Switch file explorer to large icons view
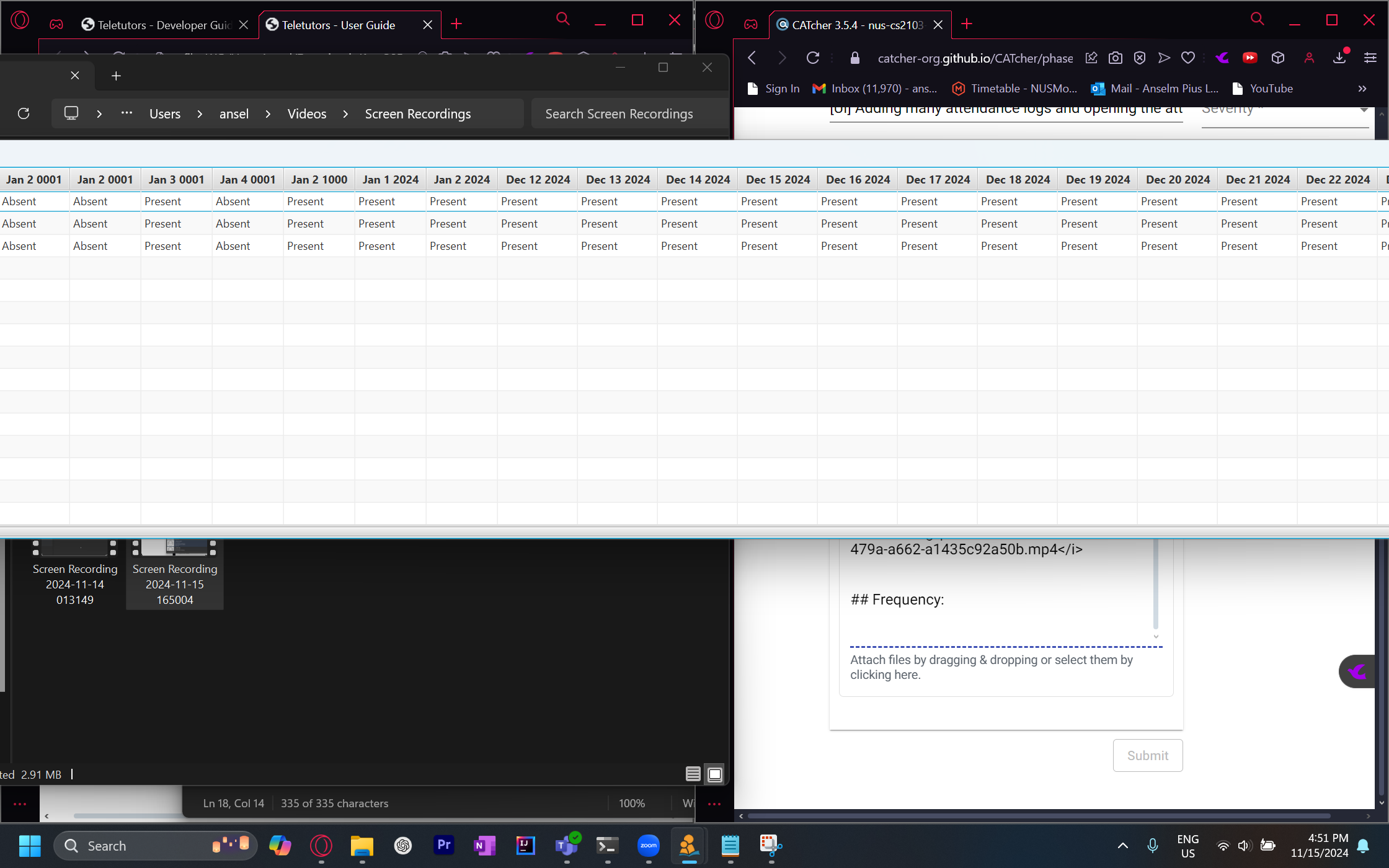 pyautogui.click(x=715, y=774)
